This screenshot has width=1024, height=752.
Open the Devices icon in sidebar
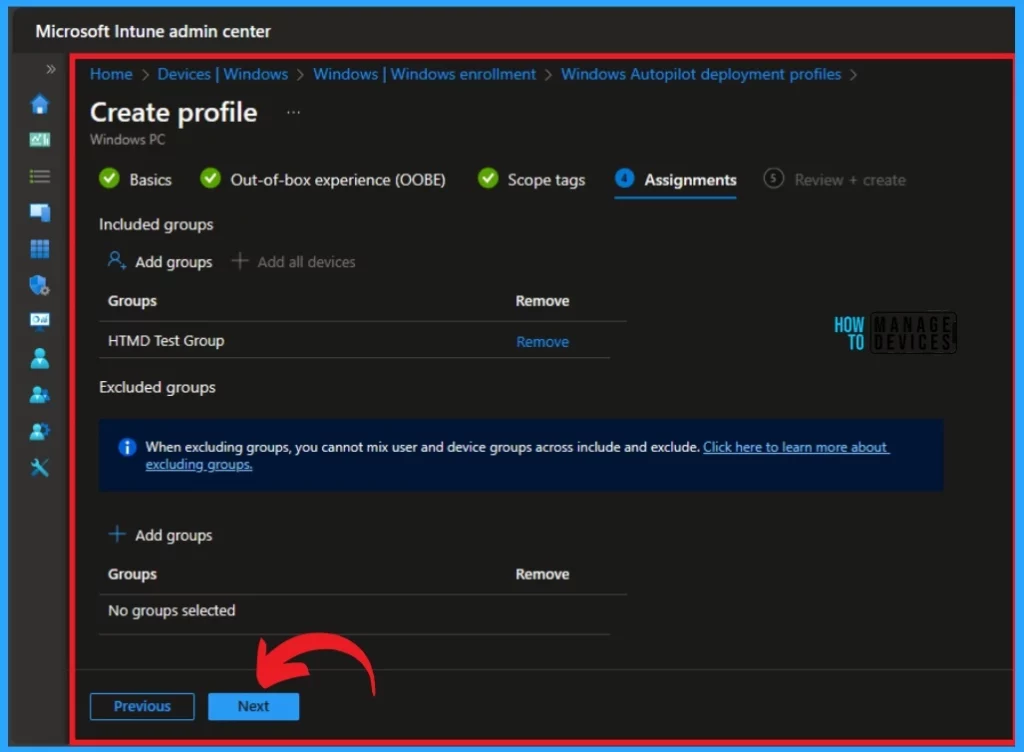[x=40, y=212]
